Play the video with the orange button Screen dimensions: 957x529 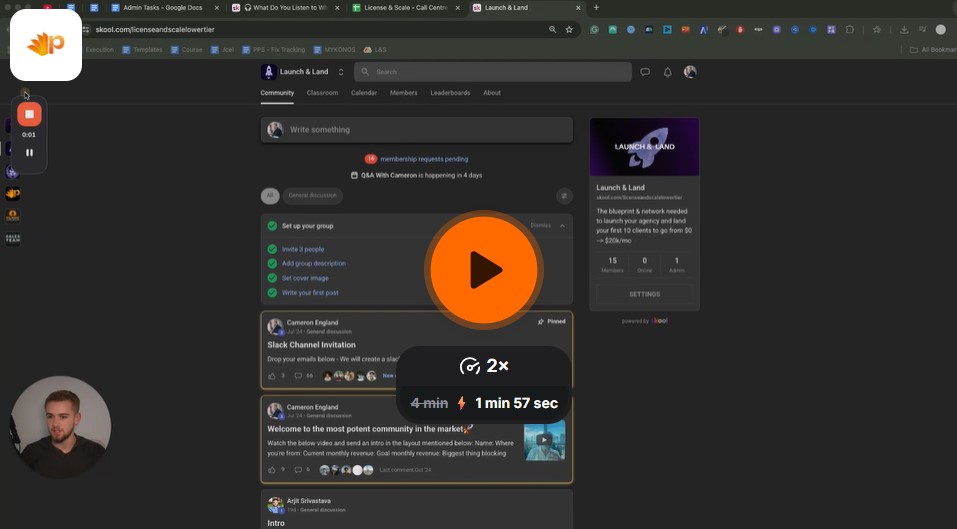(x=485, y=270)
